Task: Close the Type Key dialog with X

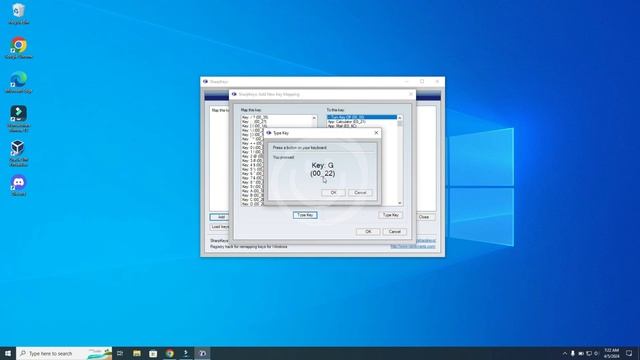Action: 376,133
